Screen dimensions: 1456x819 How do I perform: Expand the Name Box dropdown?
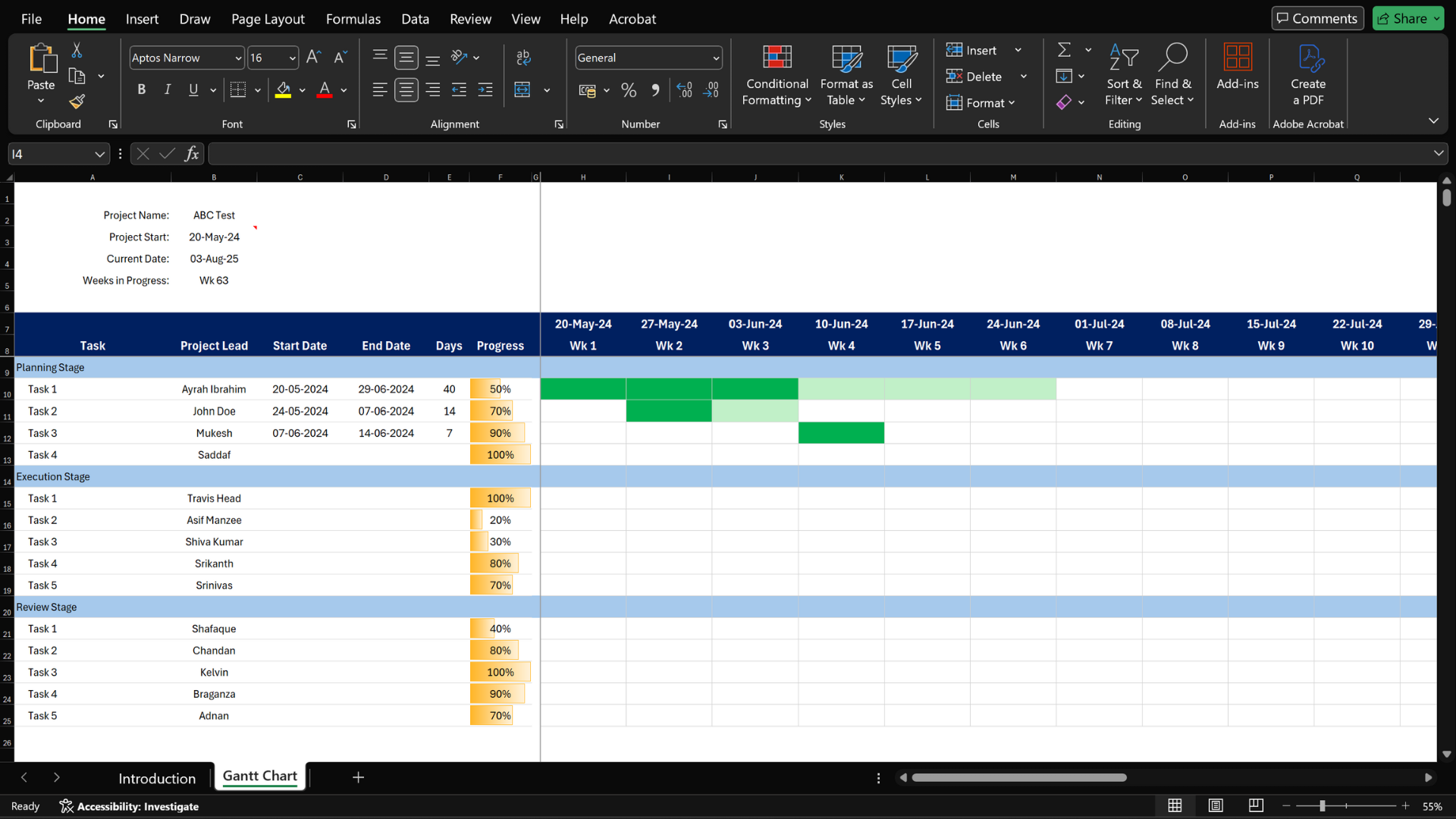tap(99, 155)
